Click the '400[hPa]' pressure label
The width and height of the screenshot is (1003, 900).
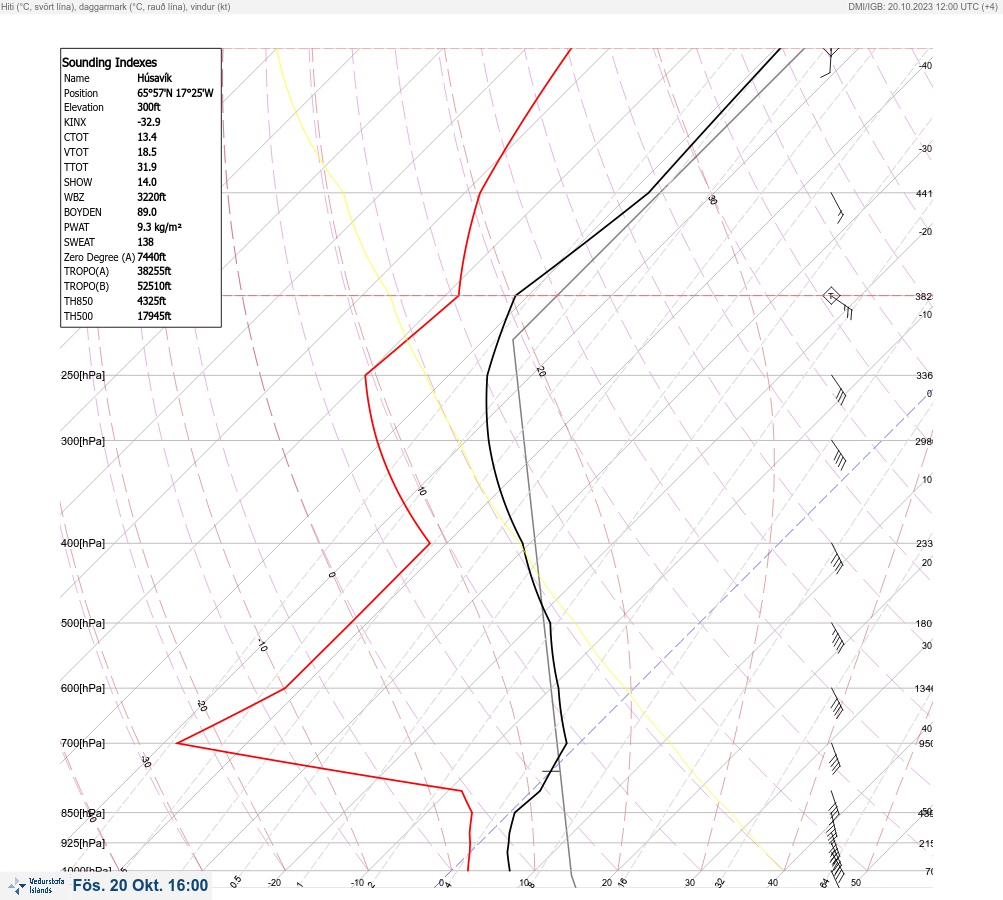point(83,544)
